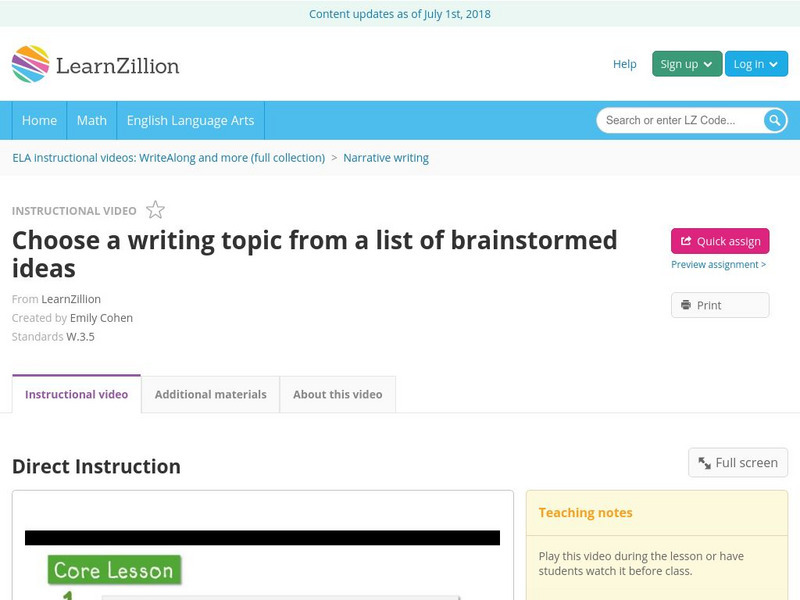
Task: Click the Help link
Action: click(x=624, y=63)
